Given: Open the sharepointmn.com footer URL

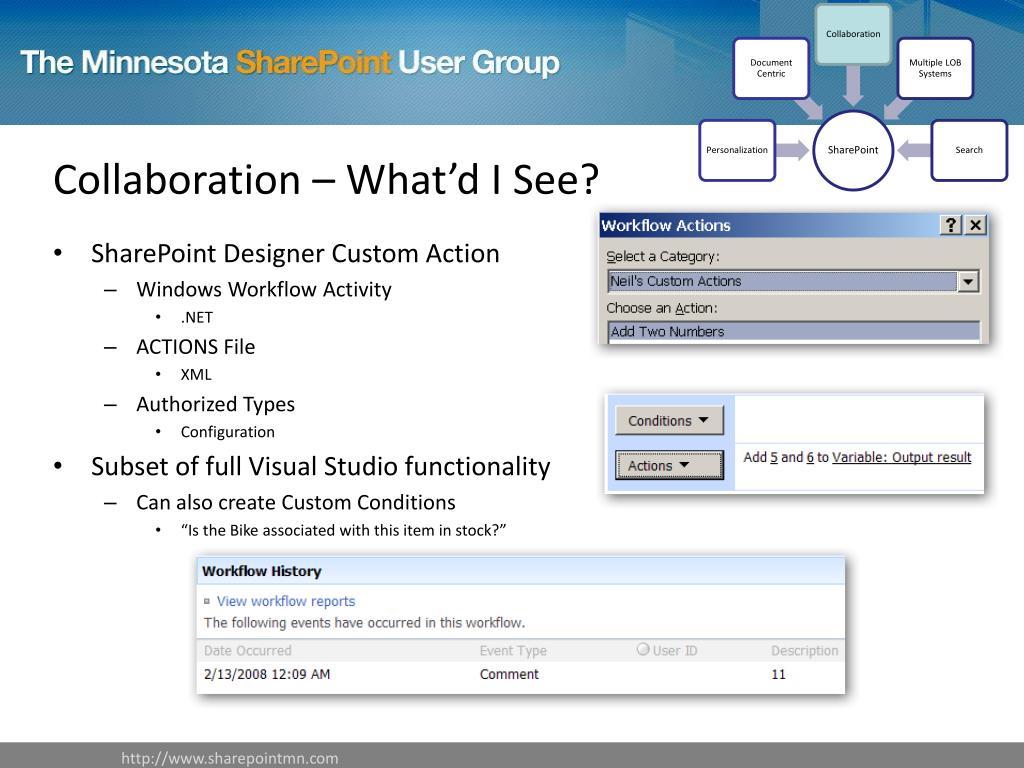Looking at the screenshot, I should pos(230,758).
